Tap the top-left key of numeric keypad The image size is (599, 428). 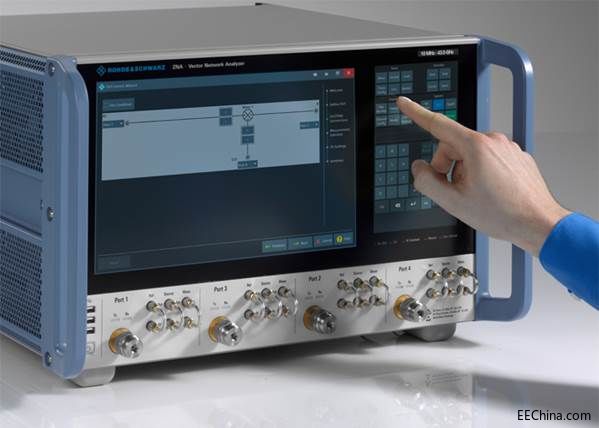pyautogui.click(x=380, y=152)
